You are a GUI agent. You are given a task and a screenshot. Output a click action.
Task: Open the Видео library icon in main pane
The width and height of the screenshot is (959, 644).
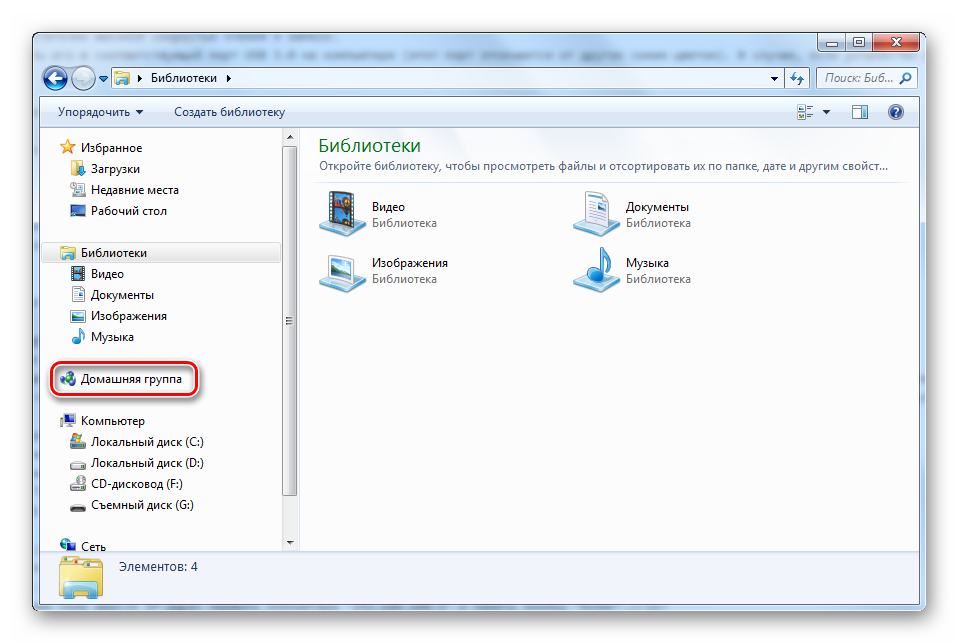(x=343, y=214)
